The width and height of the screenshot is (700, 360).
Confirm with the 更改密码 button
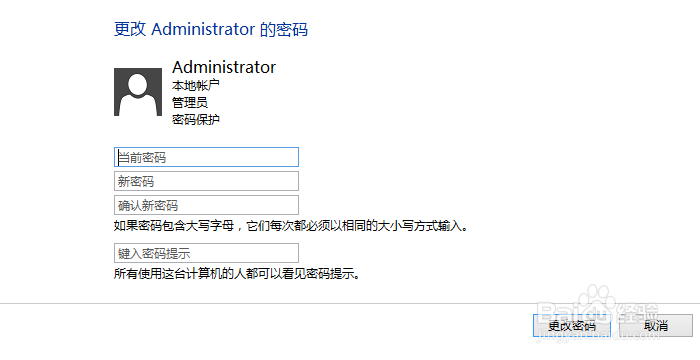571,326
